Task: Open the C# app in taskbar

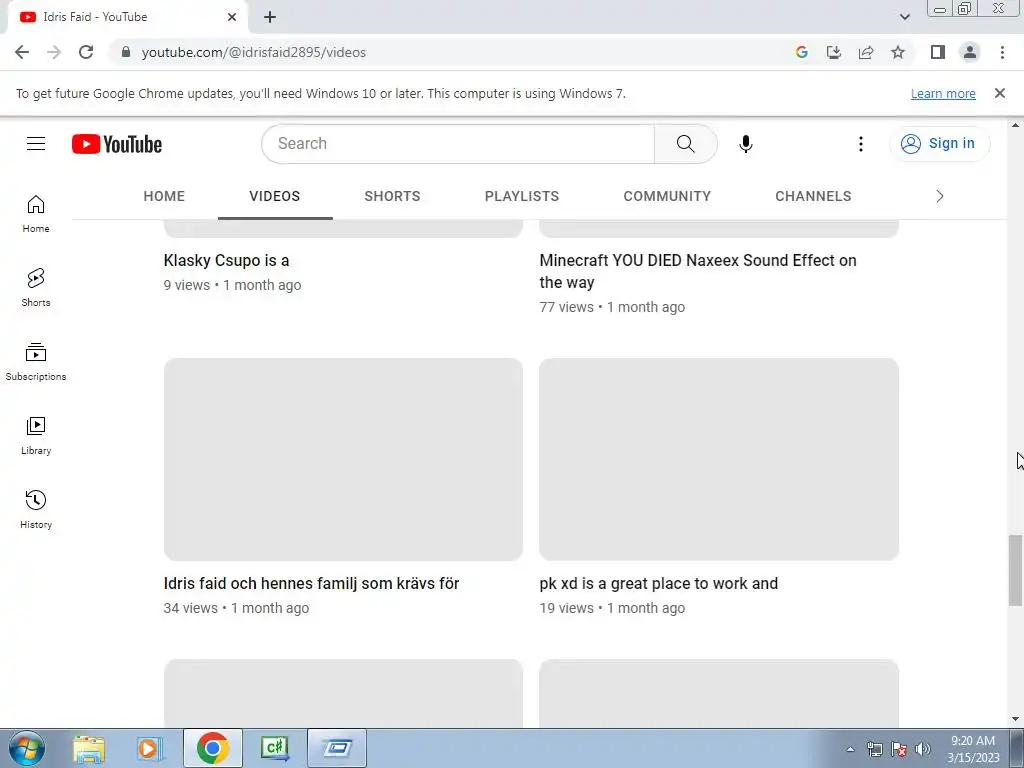Action: pyautogui.click(x=275, y=748)
